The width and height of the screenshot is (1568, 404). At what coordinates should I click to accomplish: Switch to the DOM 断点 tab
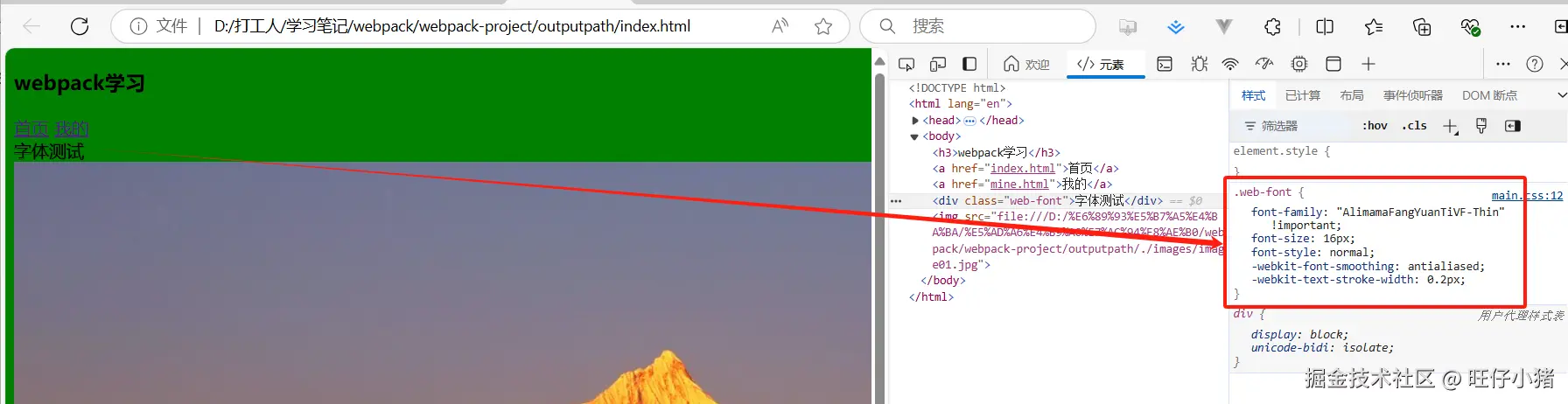click(x=1489, y=95)
